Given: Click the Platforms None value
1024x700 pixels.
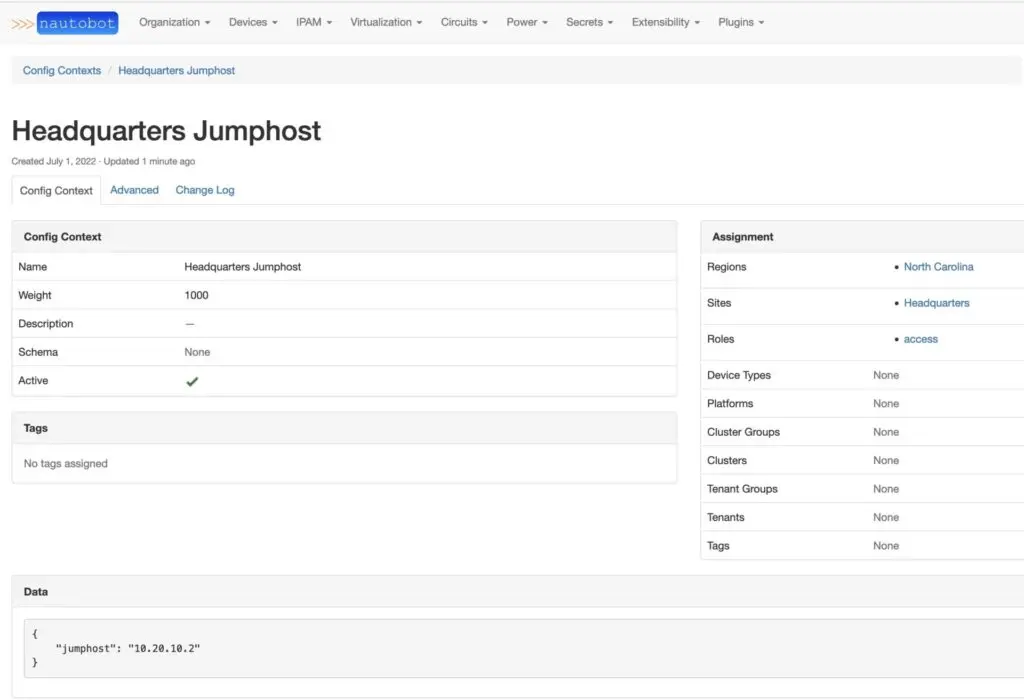Looking at the screenshot, I should point(886,404).
